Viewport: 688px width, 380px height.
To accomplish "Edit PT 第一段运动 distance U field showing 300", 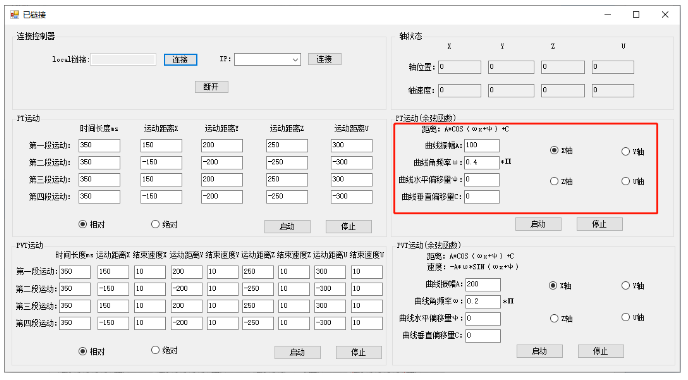I will pos(352,145).
